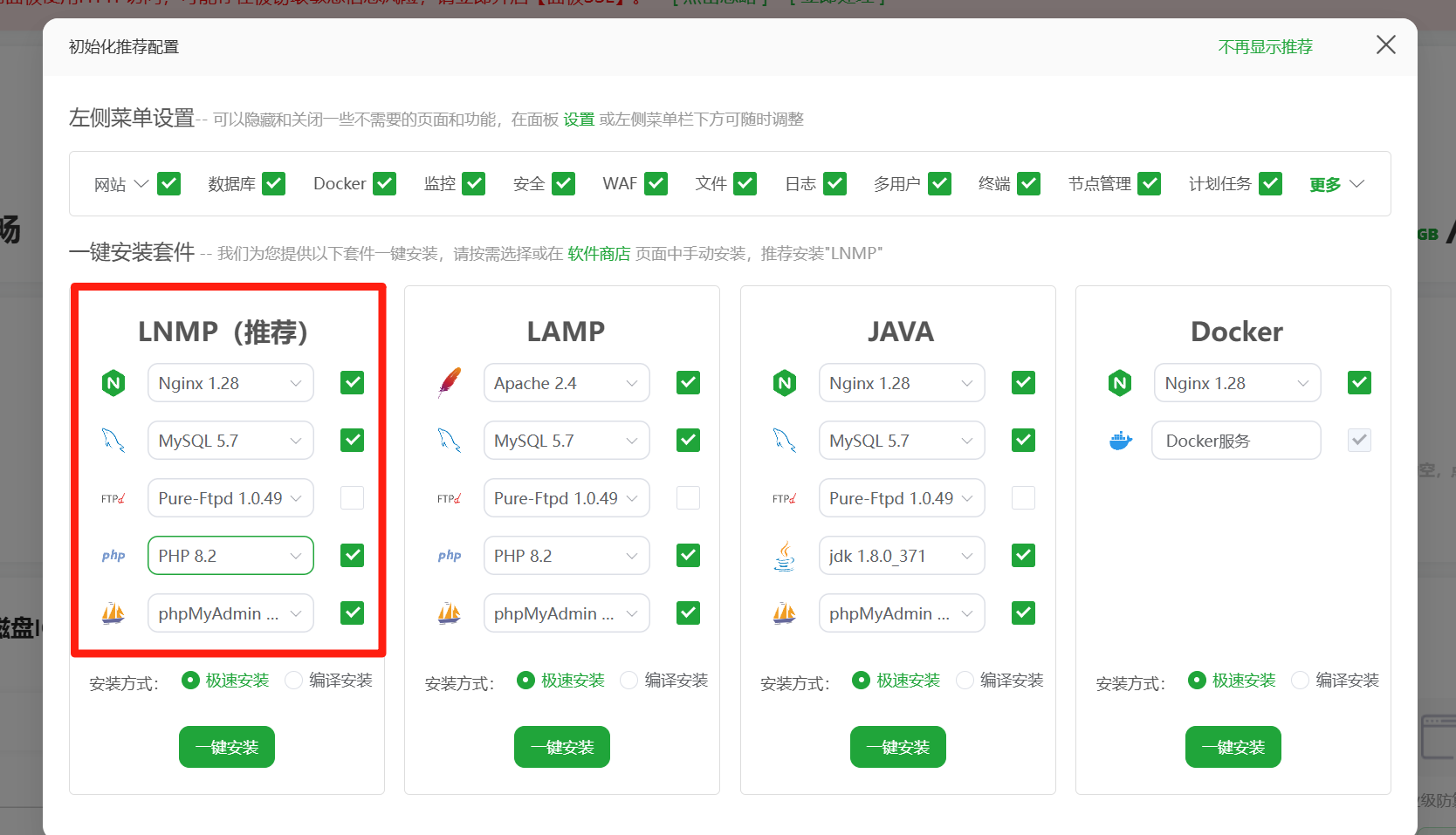
Task: Enable the Pure-Ftpd checkbox in the LNMP card
Action: pyautogui.click(x=352, y=498)
